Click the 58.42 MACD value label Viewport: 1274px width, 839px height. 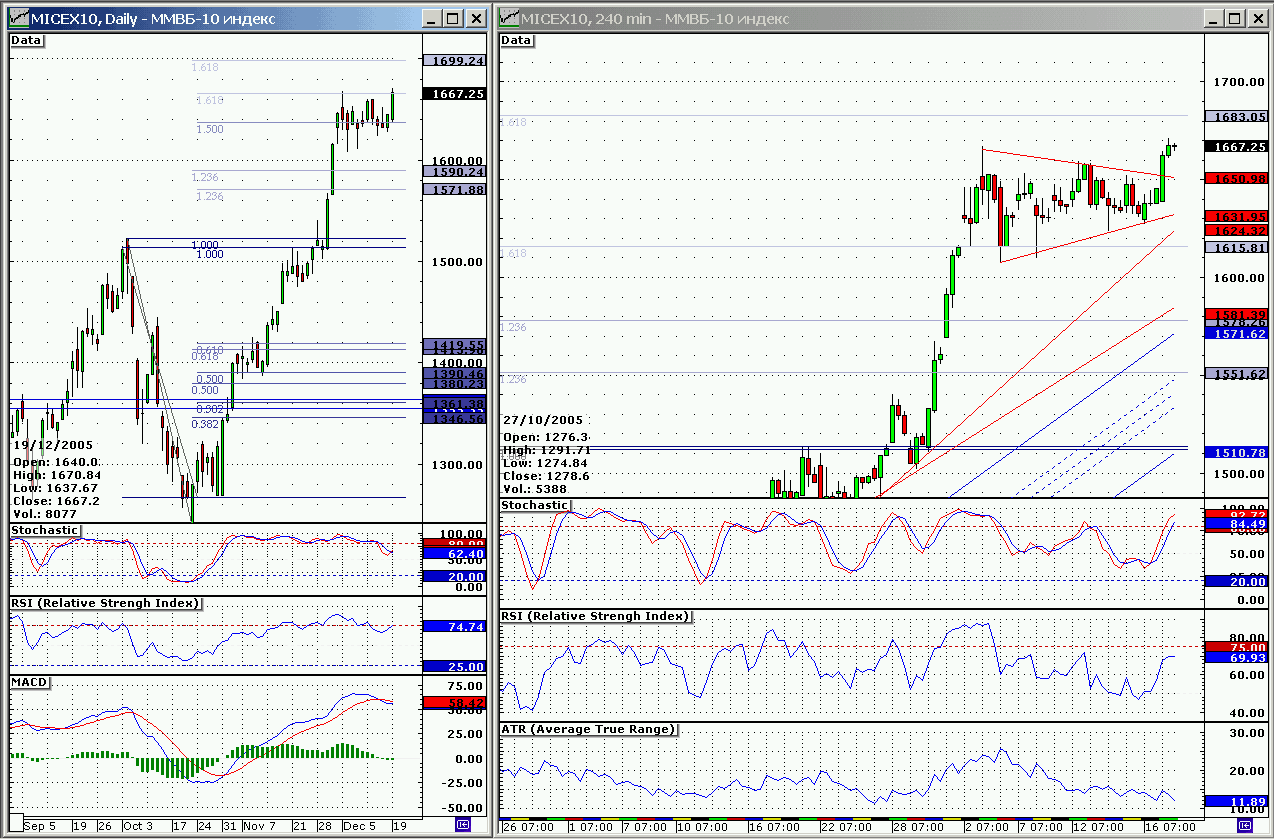coord(455,704)
